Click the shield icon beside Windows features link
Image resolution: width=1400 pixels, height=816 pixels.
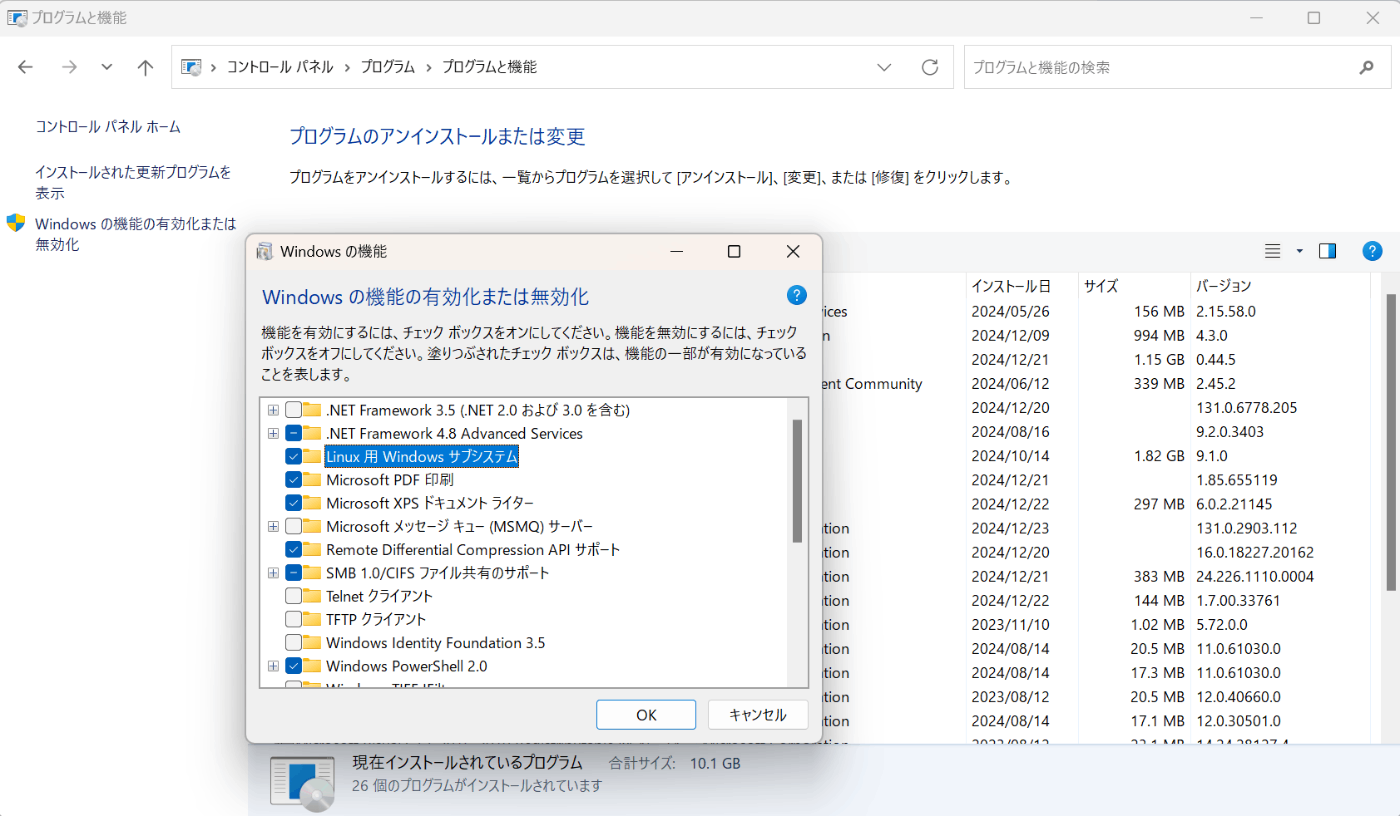[x=16, y=223]
